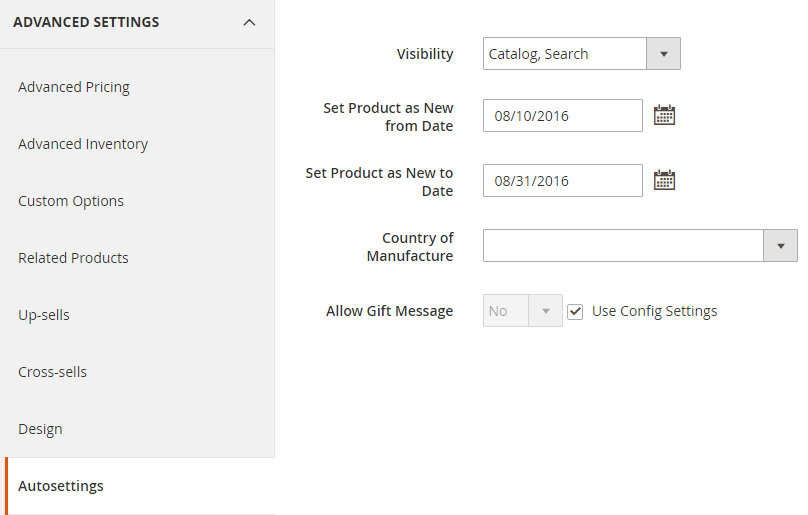Open the Allow Gift Message dropdown
The height and width of the screenshot is (515, 808).
(x=523, y=310)
